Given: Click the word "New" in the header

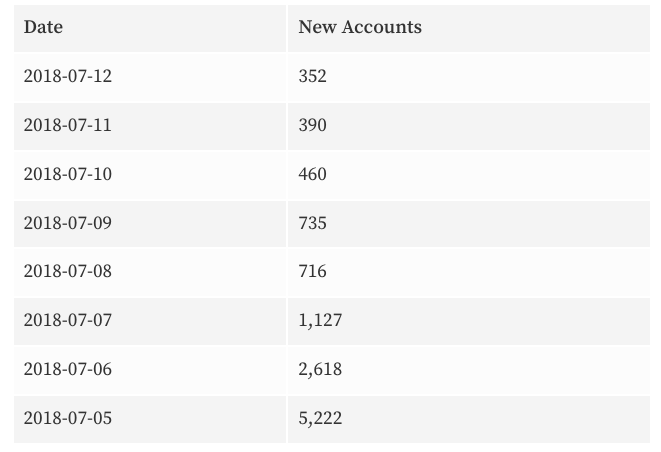Looking at the screenshot, I should click(x=317, y=27).
